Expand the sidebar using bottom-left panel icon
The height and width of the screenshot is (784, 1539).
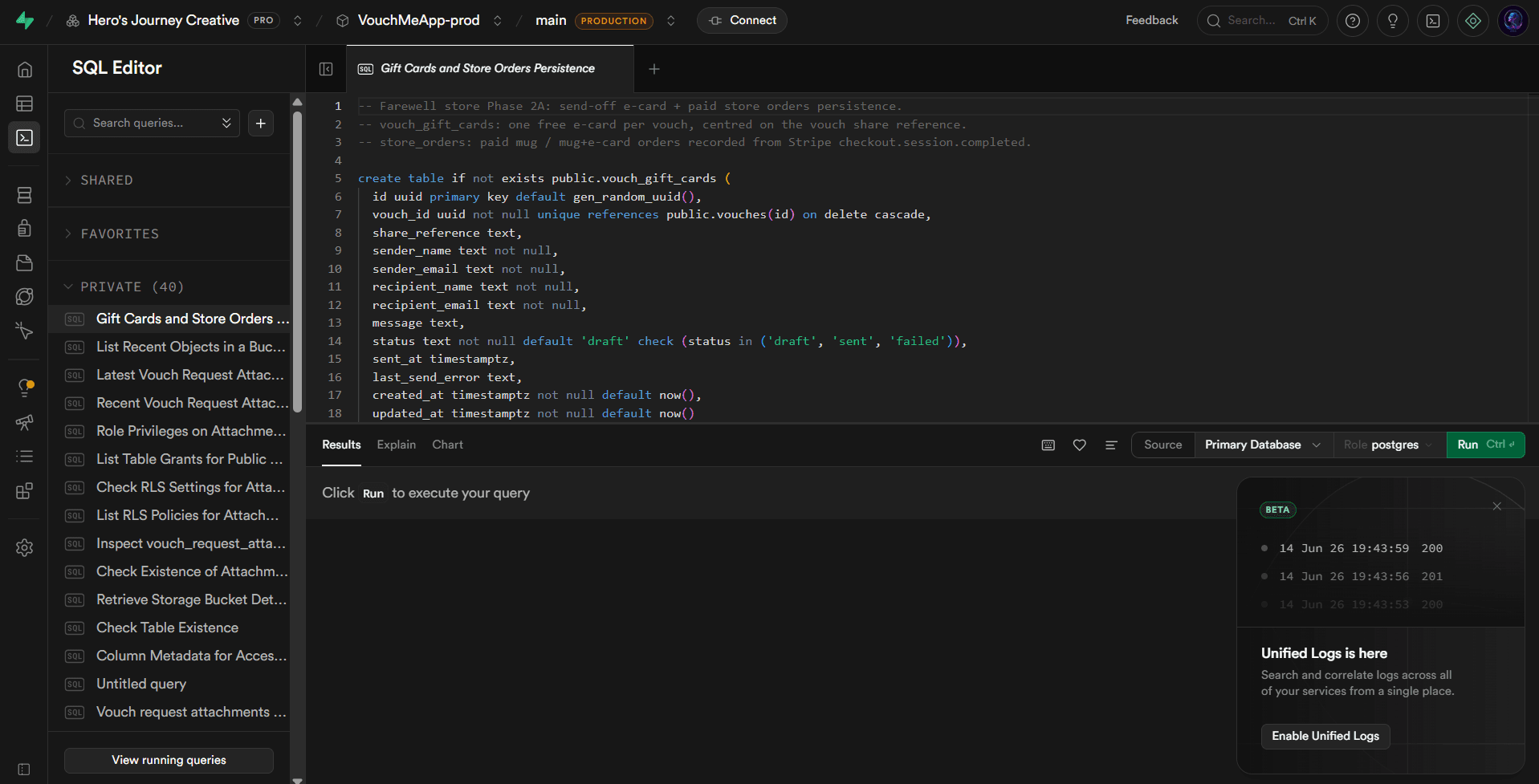(24, 770)
